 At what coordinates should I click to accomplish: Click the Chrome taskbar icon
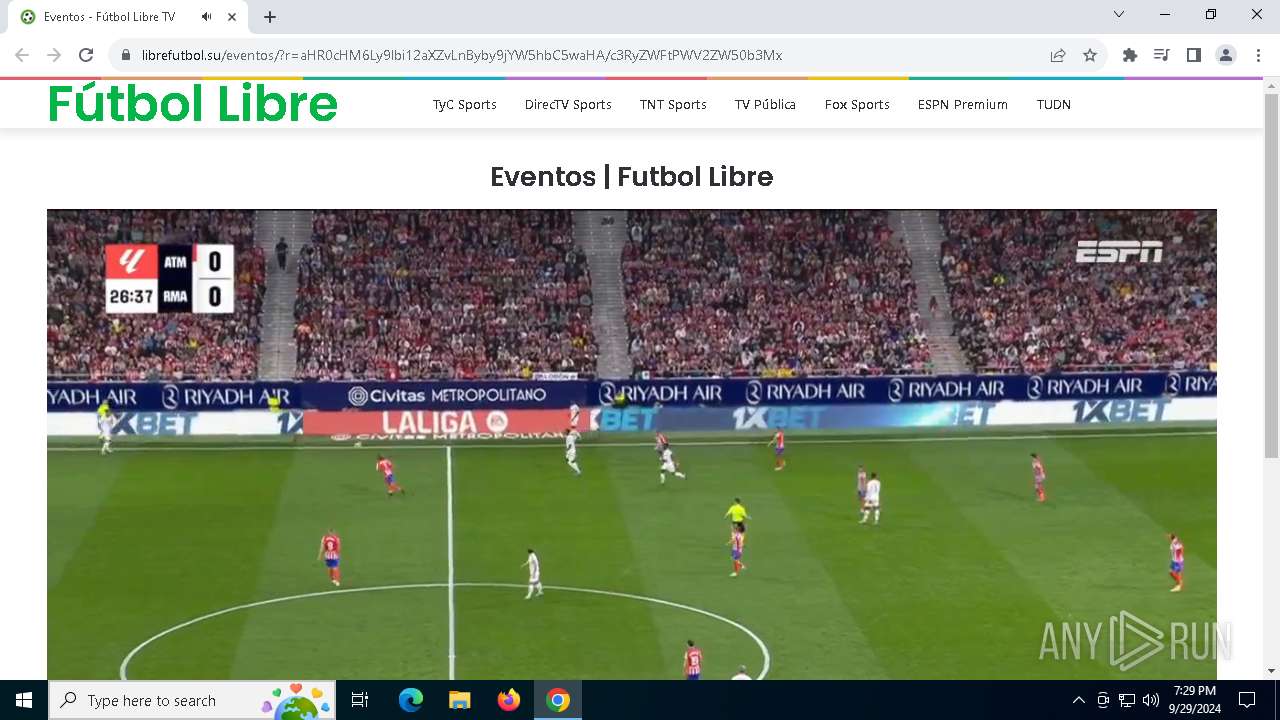pos(558,700)
